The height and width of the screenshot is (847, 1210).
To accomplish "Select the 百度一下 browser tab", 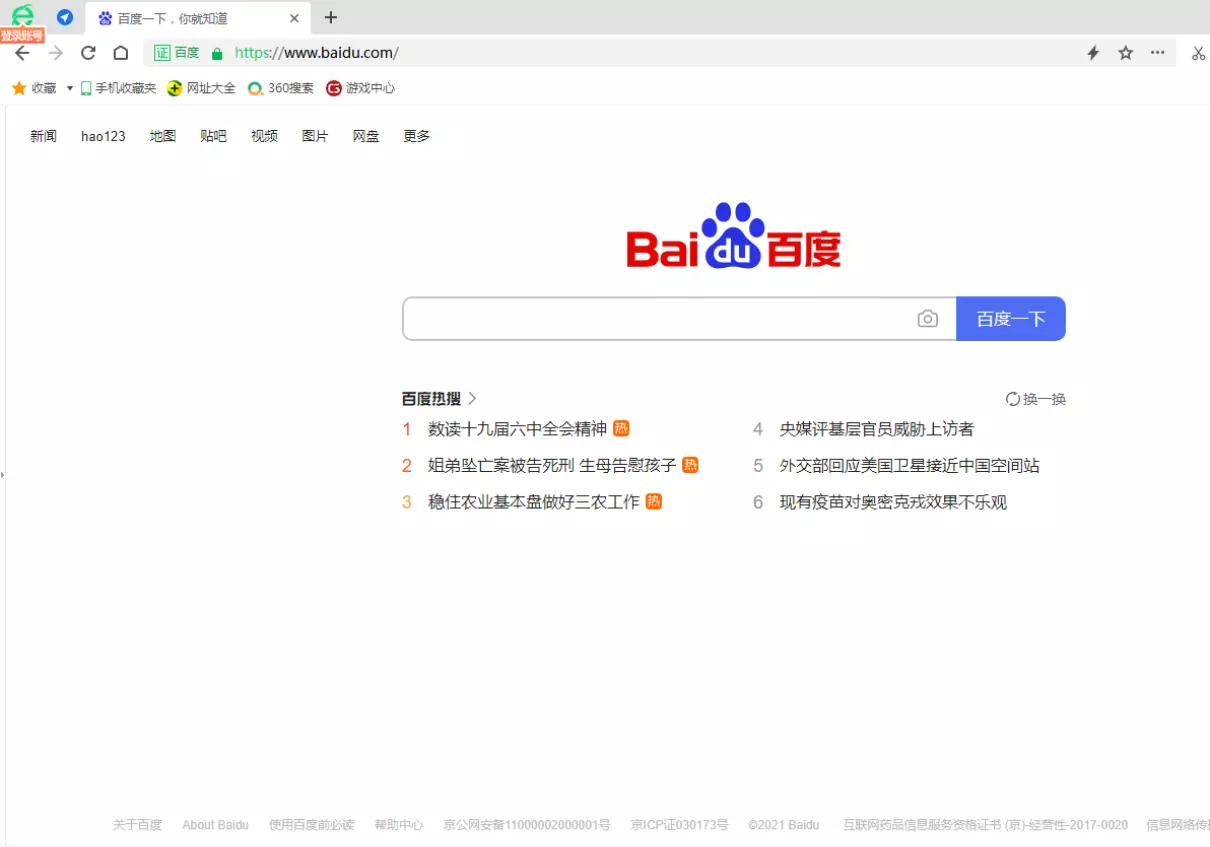I will click(x=198, y=18).
